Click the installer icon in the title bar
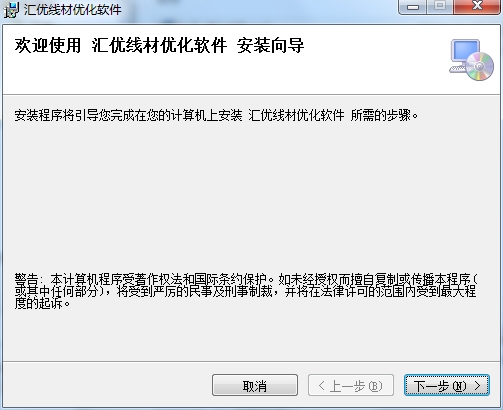The width and height of the screenshot is (503, 410). [x=11, y=9]
